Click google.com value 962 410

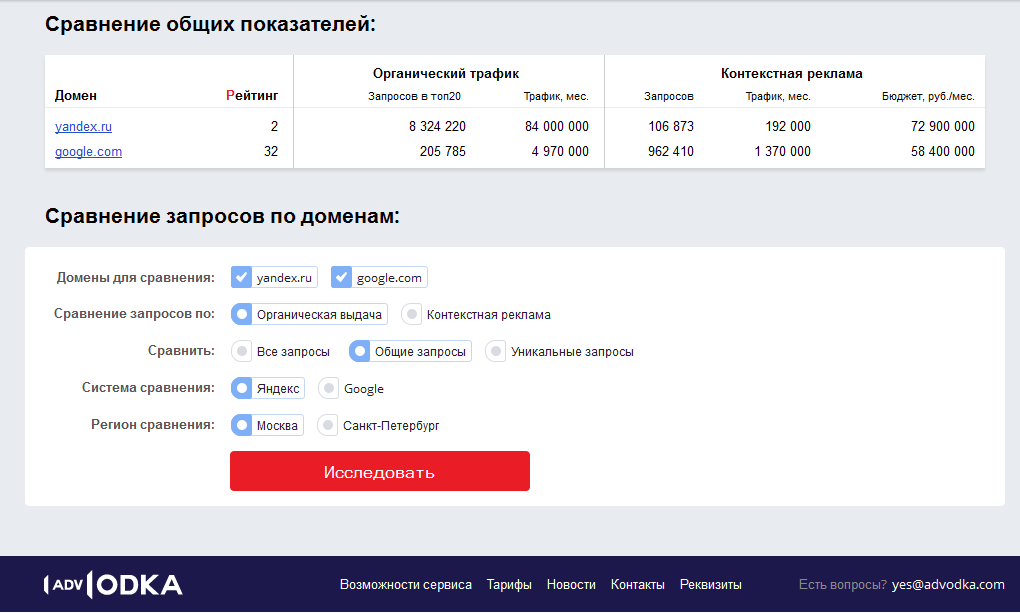click(x=671, y=152)
